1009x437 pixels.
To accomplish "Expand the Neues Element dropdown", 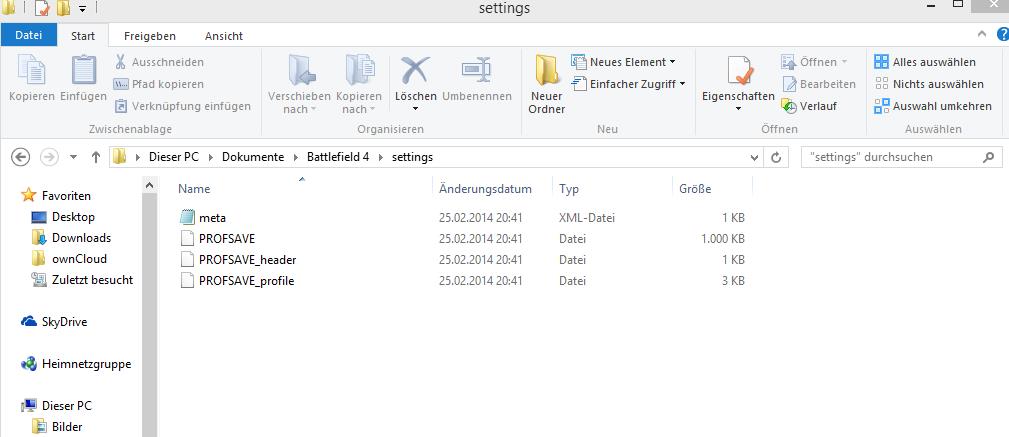I will 625,62.
